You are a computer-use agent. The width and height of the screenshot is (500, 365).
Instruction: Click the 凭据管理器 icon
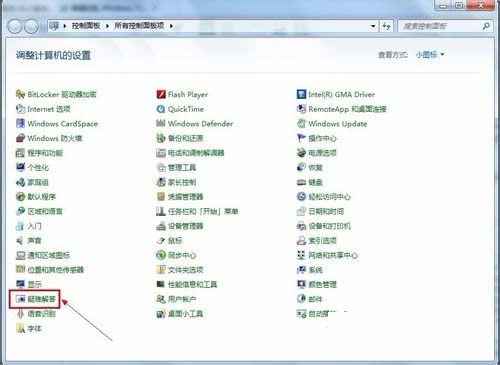click(161, 197)
